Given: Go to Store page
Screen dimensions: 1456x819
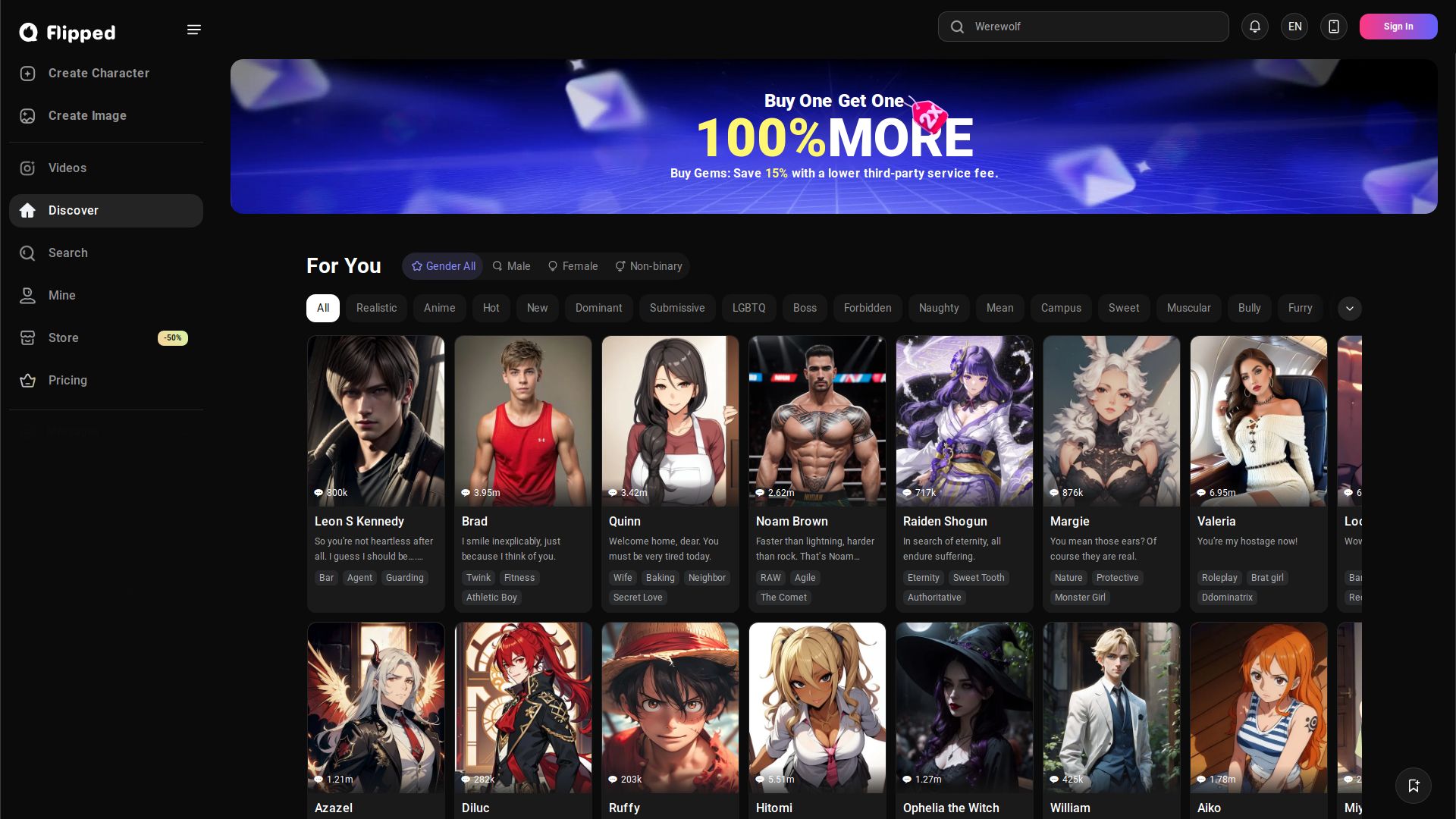Looking at the screenshot, I should 106,338.
